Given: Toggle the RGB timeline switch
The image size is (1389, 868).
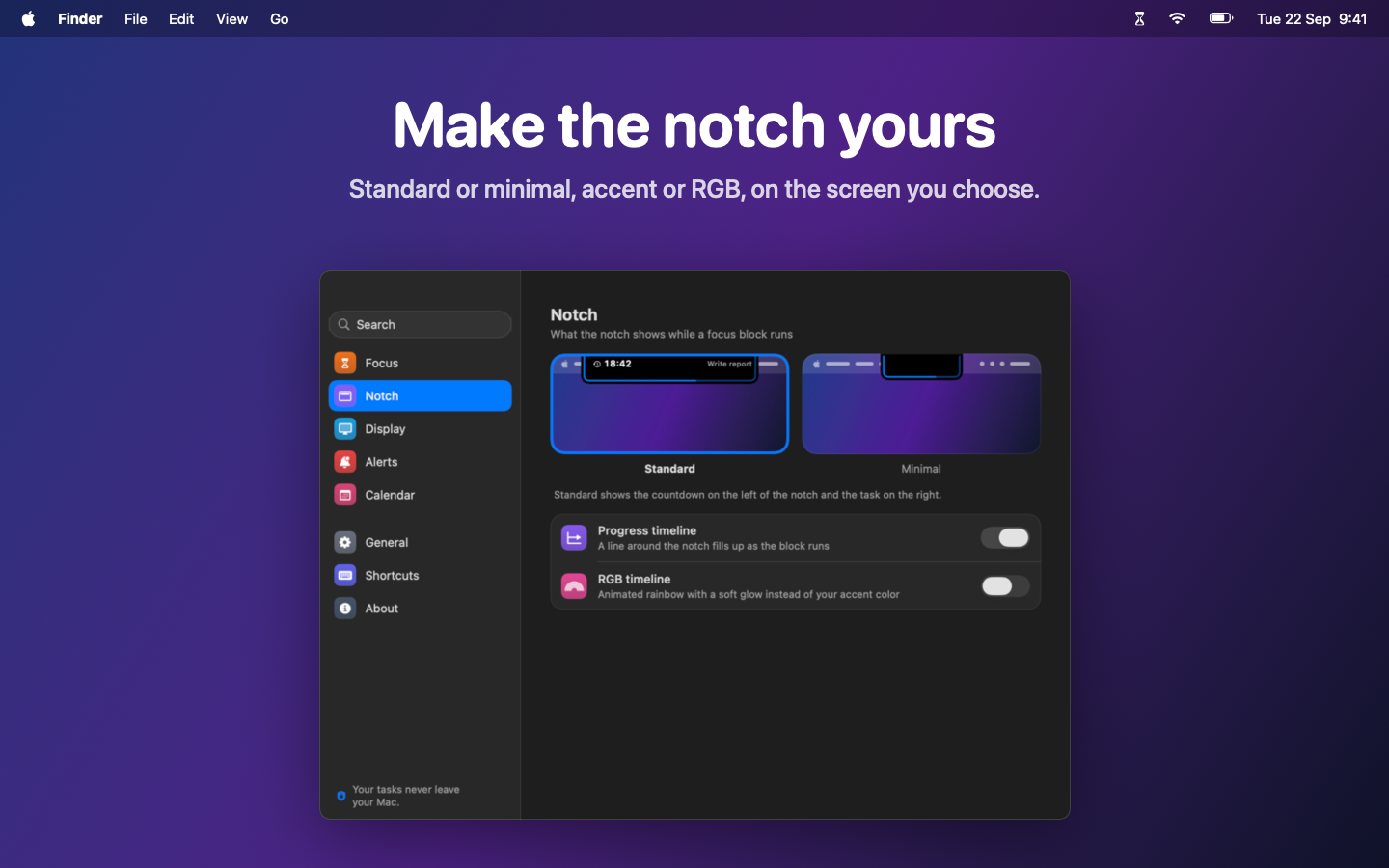Looking at the screenshot, I should click(x=1005, y=585).
